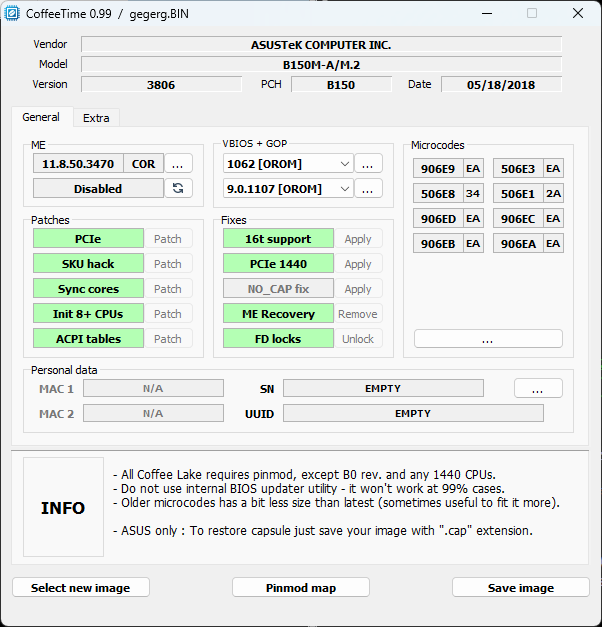The height and width of the screenshot is (627, 602).
Task: Switch to the Extra tab
Action: pos(96,118)
